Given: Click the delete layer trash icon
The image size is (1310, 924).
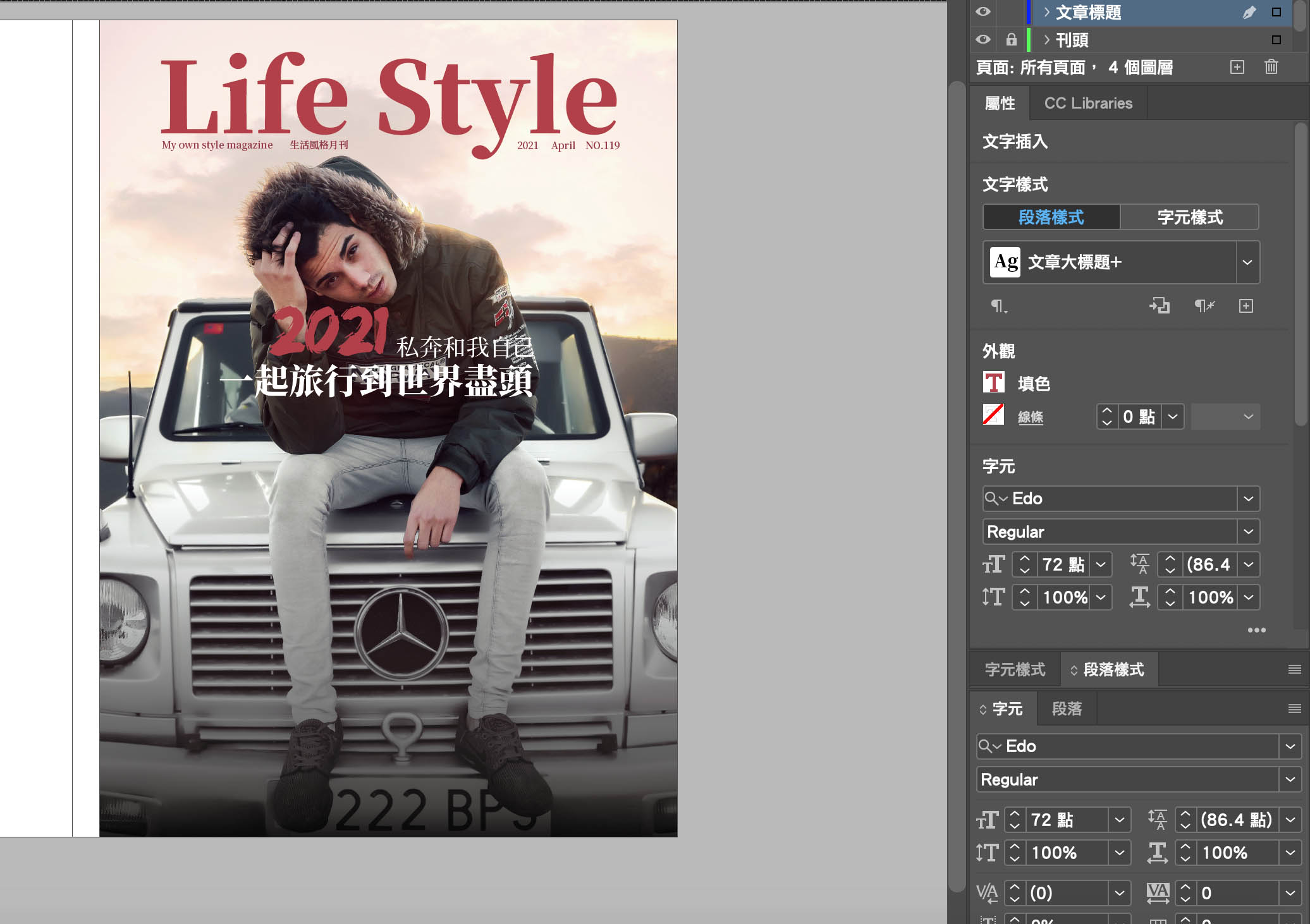Looking at the screenshot, I should pos(1271,67).
